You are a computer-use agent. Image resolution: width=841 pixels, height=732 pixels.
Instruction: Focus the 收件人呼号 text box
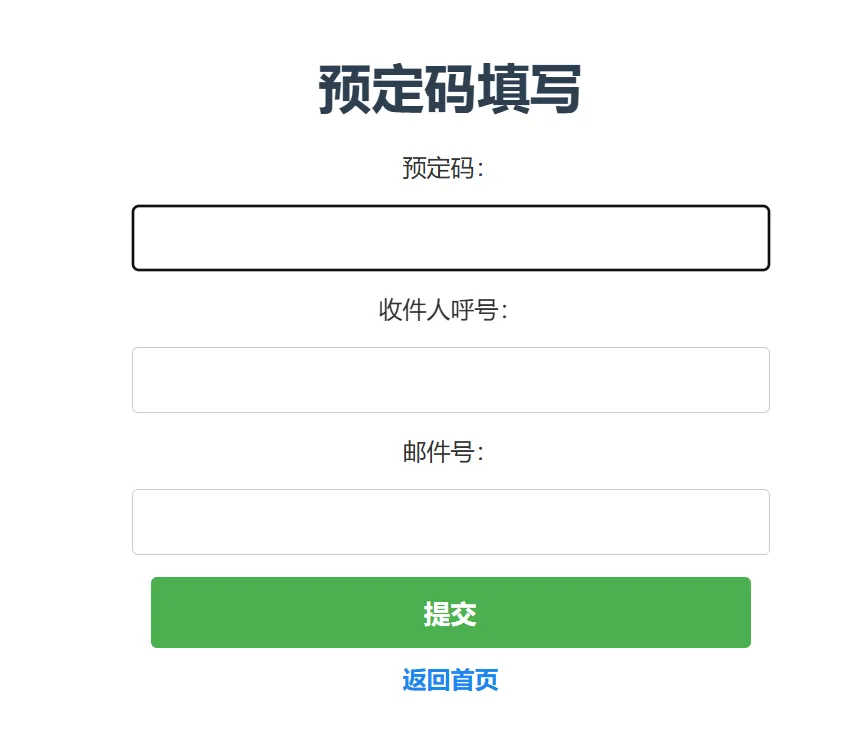click(450, 380)
